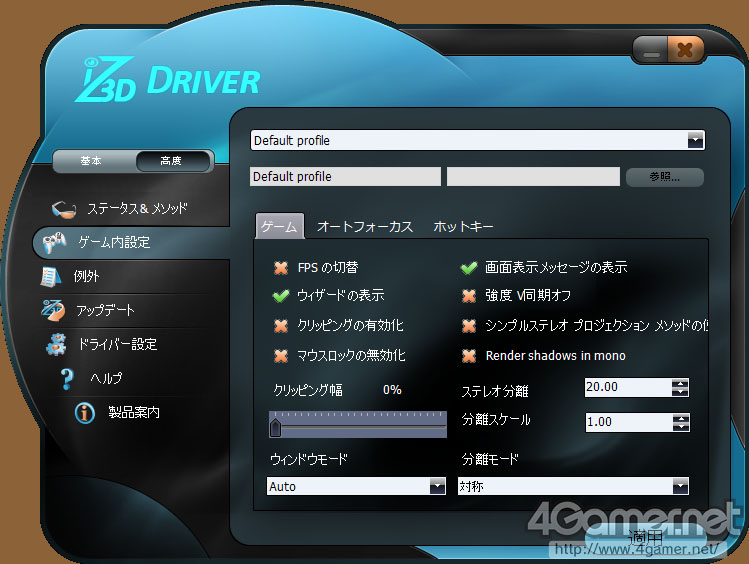The height and width of the screenshot is (564, 749).
Task: Click the 分離モード label
Action: click(x=490, y=459)
